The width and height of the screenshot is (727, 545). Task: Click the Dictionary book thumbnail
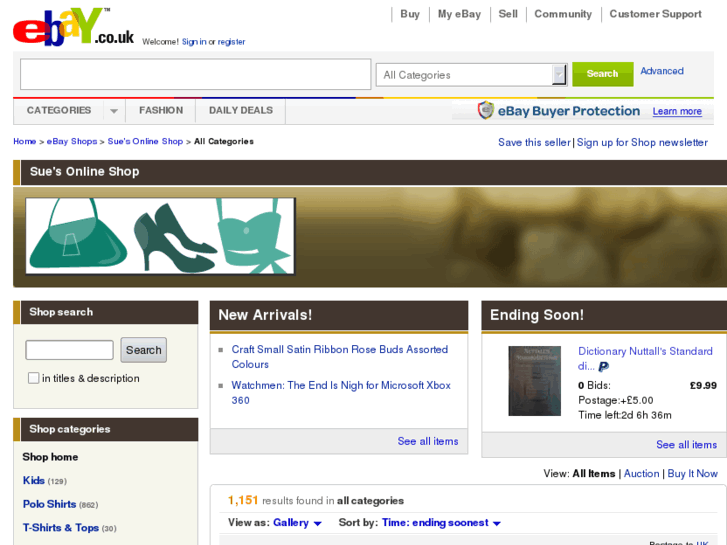click(535, 381)
